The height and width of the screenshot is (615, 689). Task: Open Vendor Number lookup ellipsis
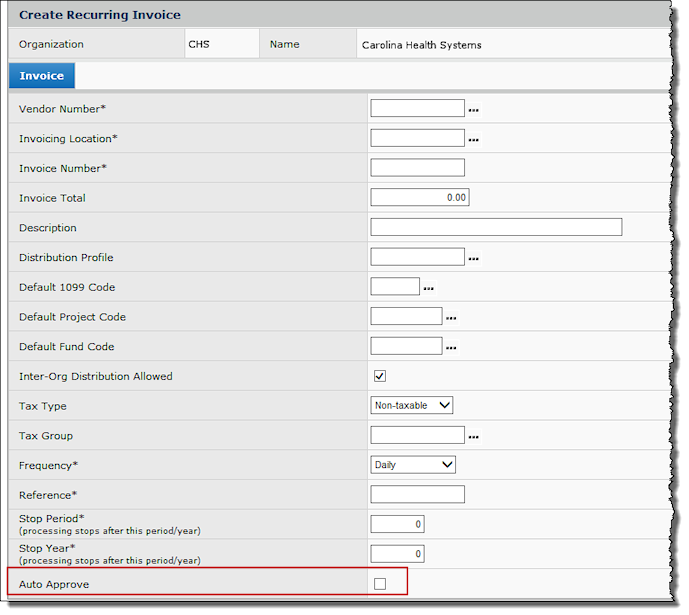coord(474,110)
